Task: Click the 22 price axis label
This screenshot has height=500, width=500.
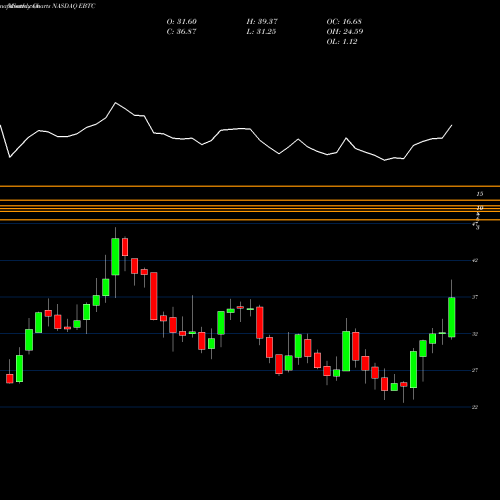Action: point(475,407)
